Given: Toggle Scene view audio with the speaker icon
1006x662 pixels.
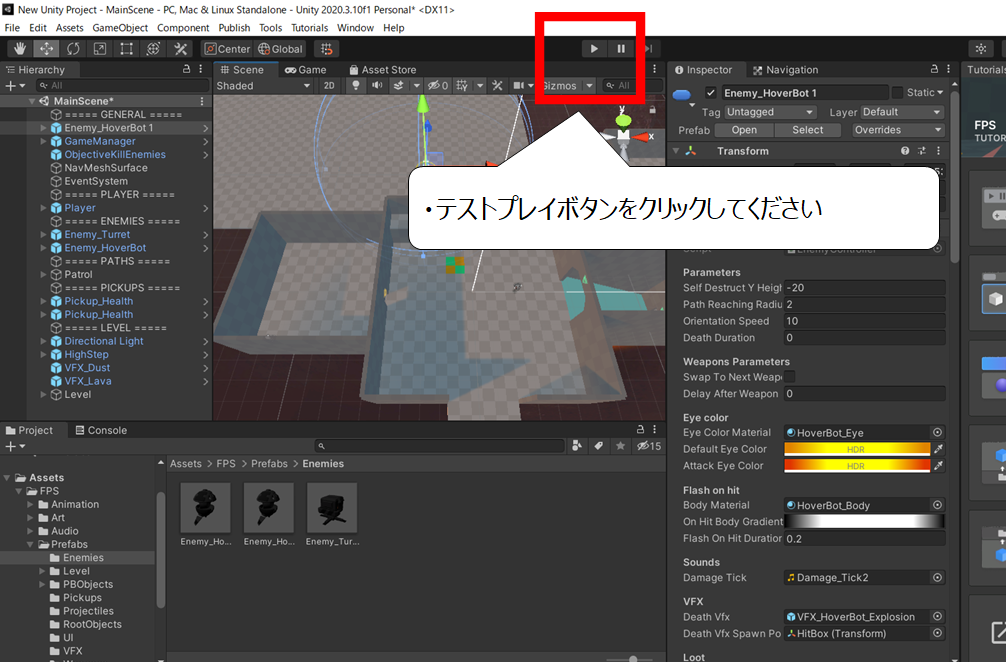Looking at the screenshot, I should pyautogui.click(x=377, y=85).
